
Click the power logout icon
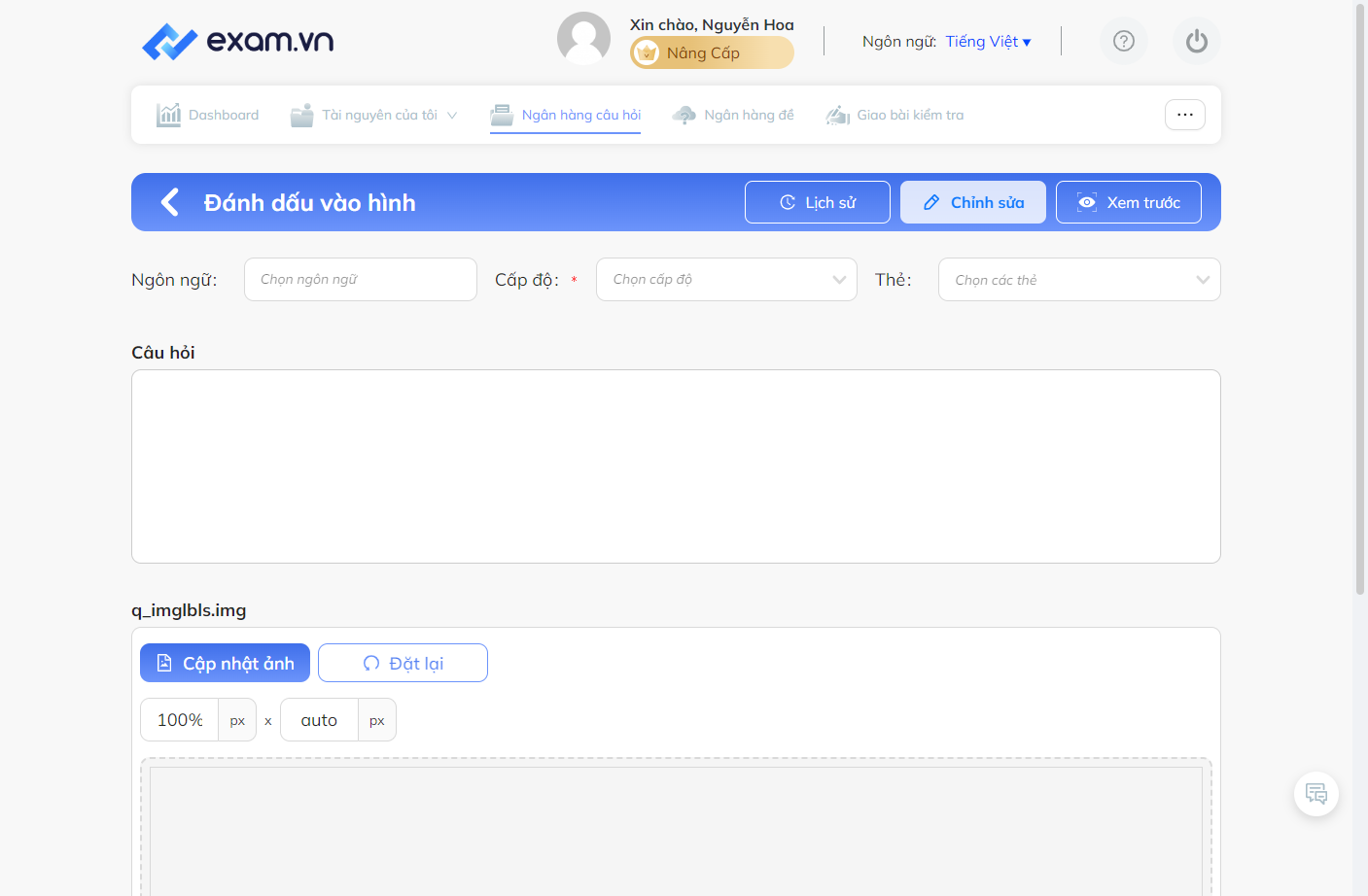(1197, 41)
